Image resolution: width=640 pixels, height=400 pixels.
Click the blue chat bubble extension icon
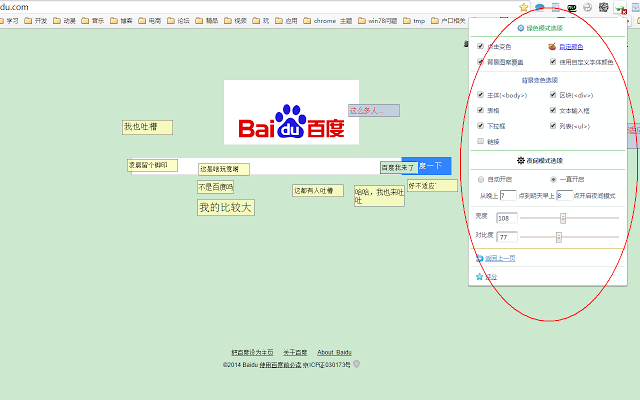tap(540, 7)
